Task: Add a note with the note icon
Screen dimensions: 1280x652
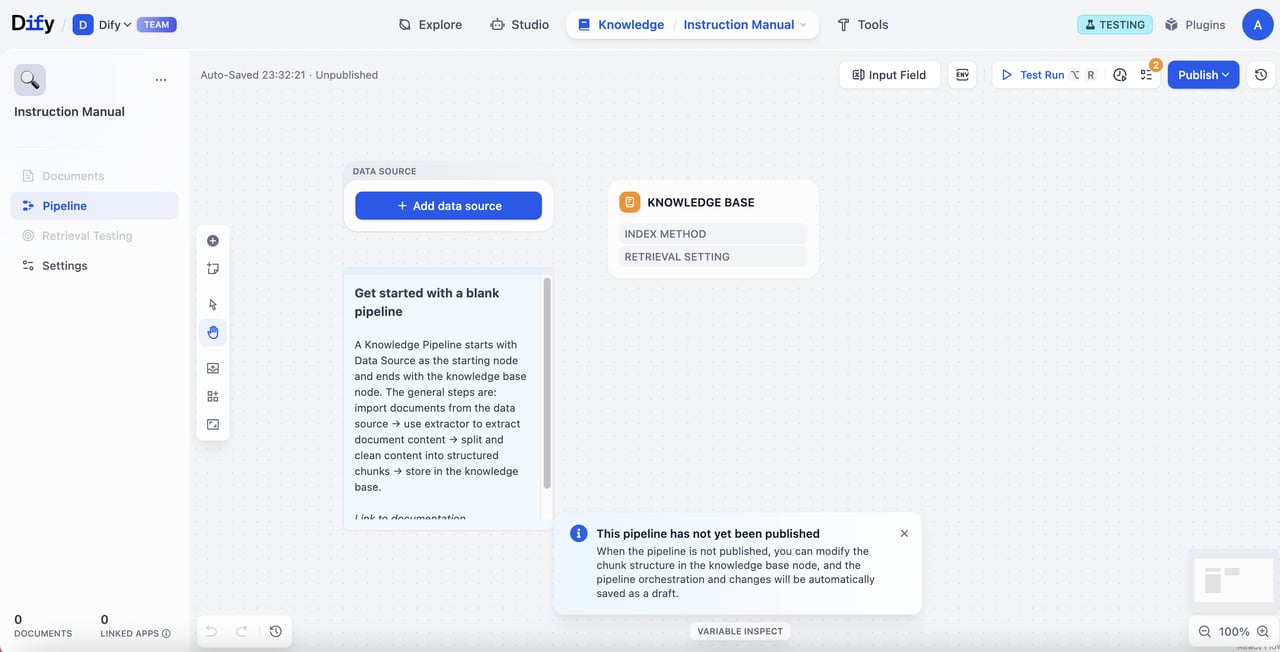Action: 213,269
